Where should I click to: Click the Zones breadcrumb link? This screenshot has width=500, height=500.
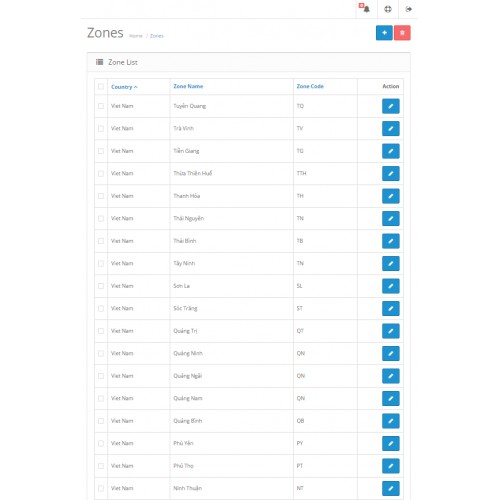(x=157, y=36)
